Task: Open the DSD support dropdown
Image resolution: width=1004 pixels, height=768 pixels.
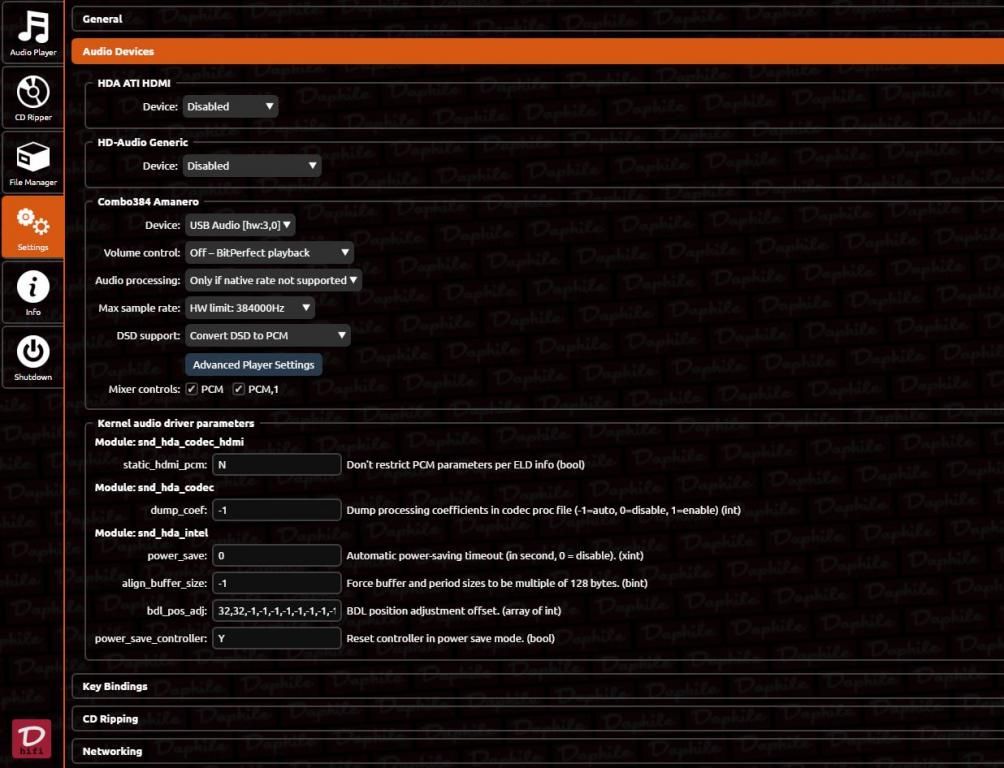Action: [268, 336]
